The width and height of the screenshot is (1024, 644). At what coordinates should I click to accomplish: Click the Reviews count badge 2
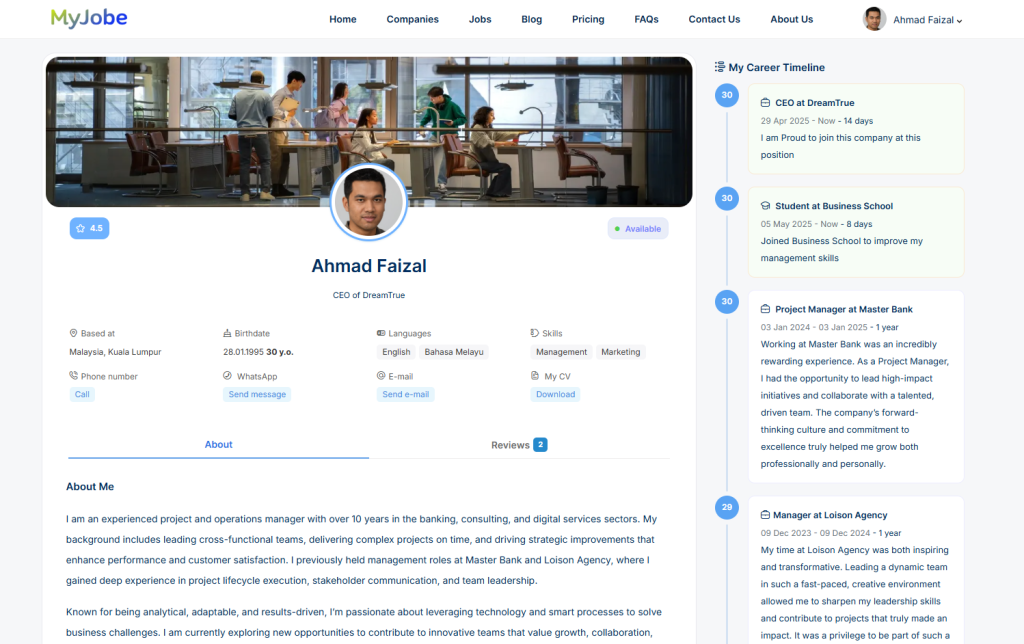point(540,445)
